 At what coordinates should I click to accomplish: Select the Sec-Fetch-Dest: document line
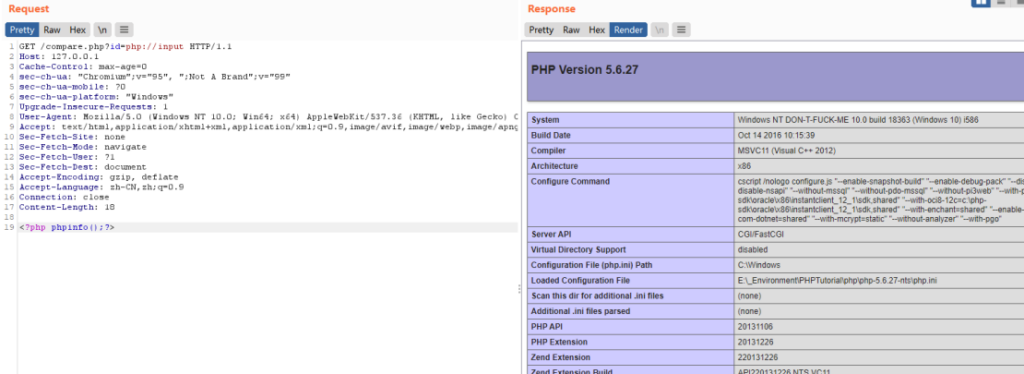point(83,167)
